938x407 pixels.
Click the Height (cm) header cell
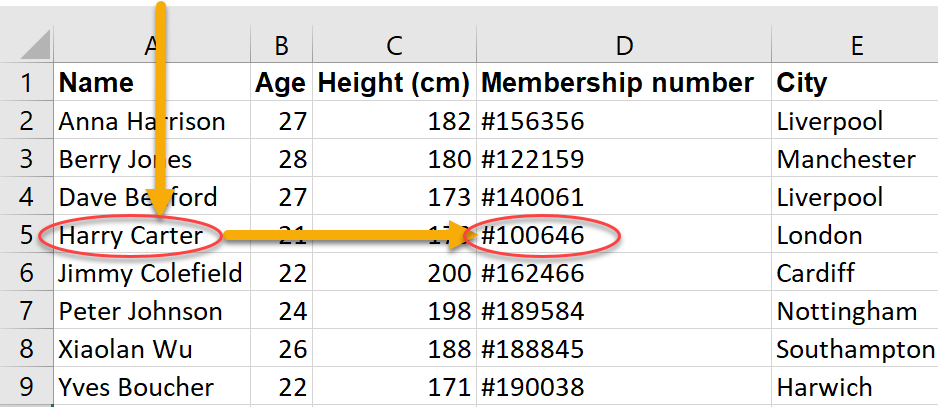tap(393, 83)
